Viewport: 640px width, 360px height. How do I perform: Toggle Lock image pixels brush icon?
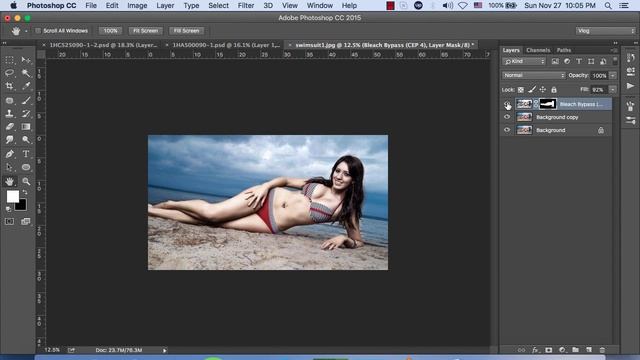click(532, 89)
